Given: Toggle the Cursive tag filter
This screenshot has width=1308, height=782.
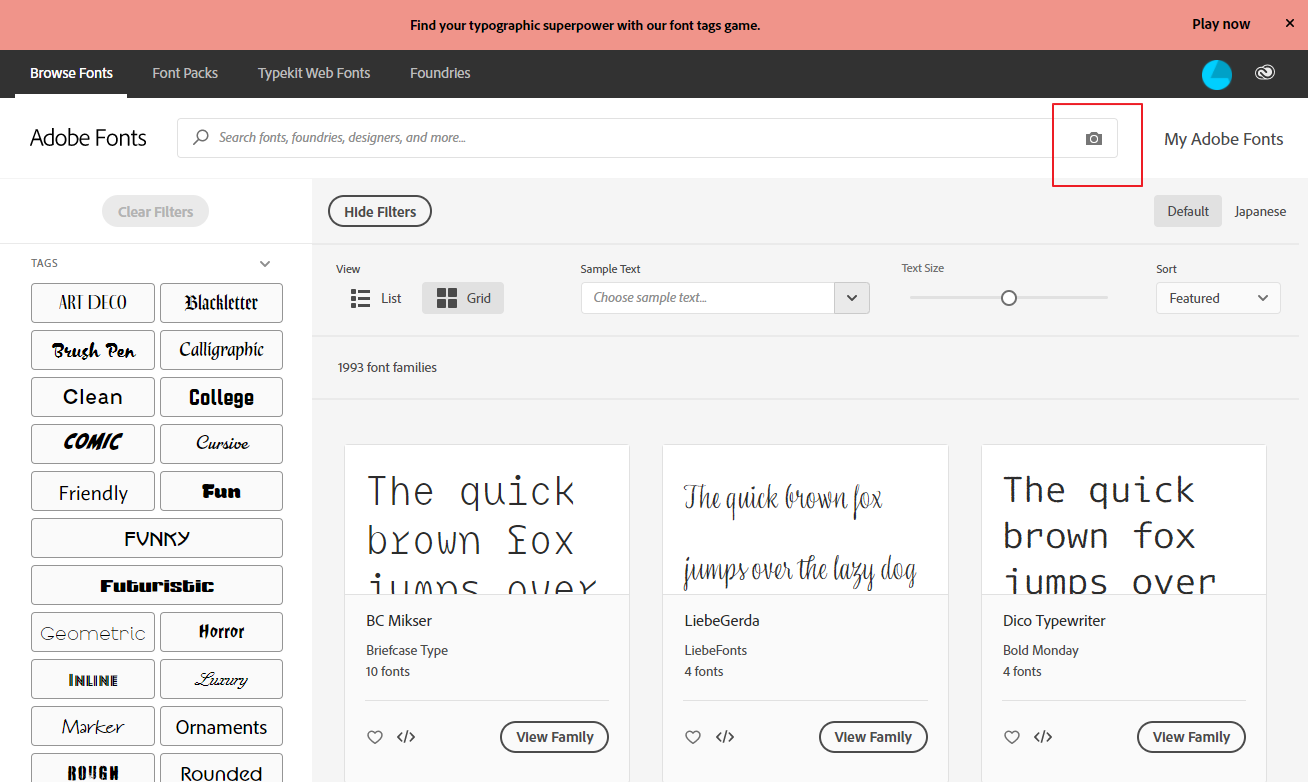Looking at the screenshot, I should pyautogui.click(x=221, y=444).
